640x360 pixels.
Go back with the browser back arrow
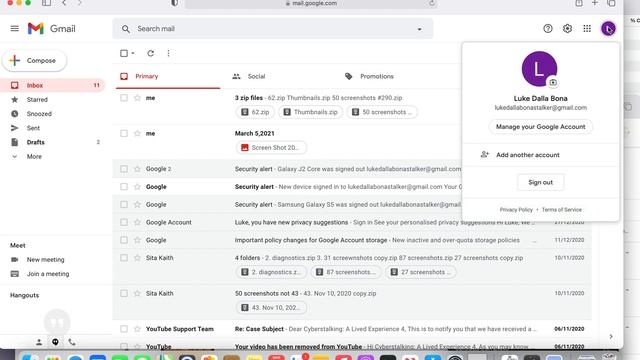tap(64, 3)
